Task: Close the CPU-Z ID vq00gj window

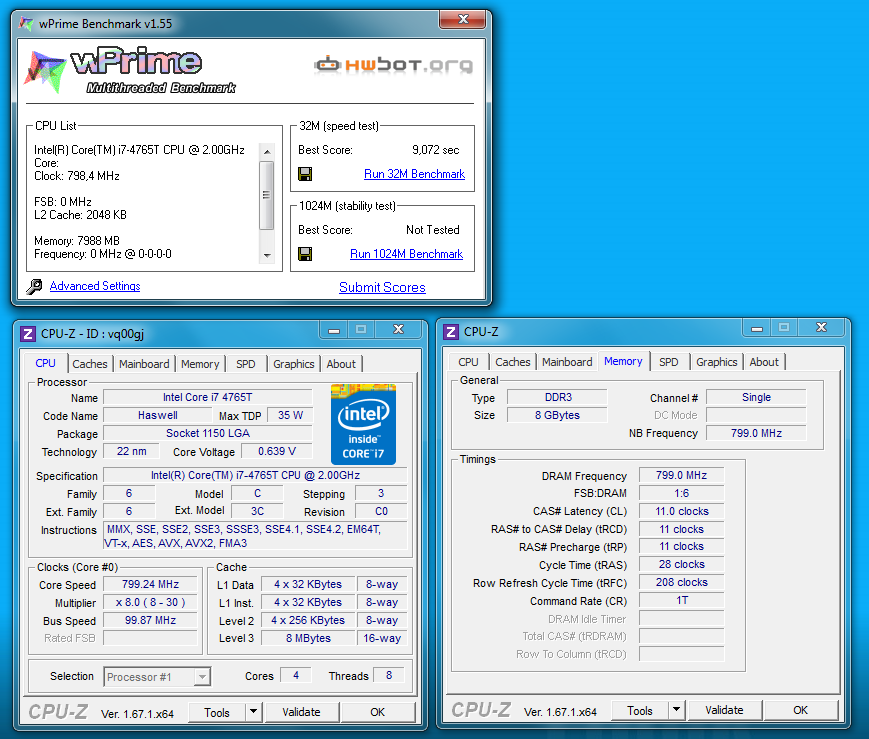Action: [398, 330]
